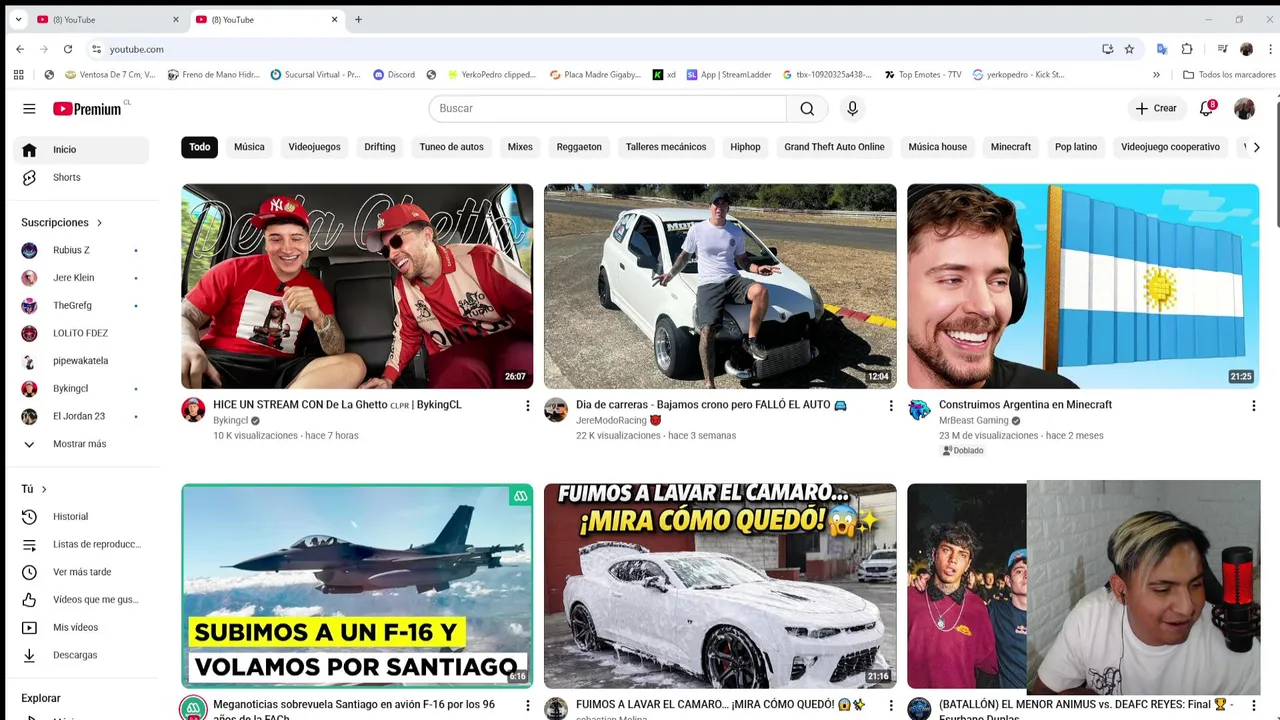Screen dimensions: 1280x720
Task: Open Chrome three-dot menu
Action: (1270, 49)
